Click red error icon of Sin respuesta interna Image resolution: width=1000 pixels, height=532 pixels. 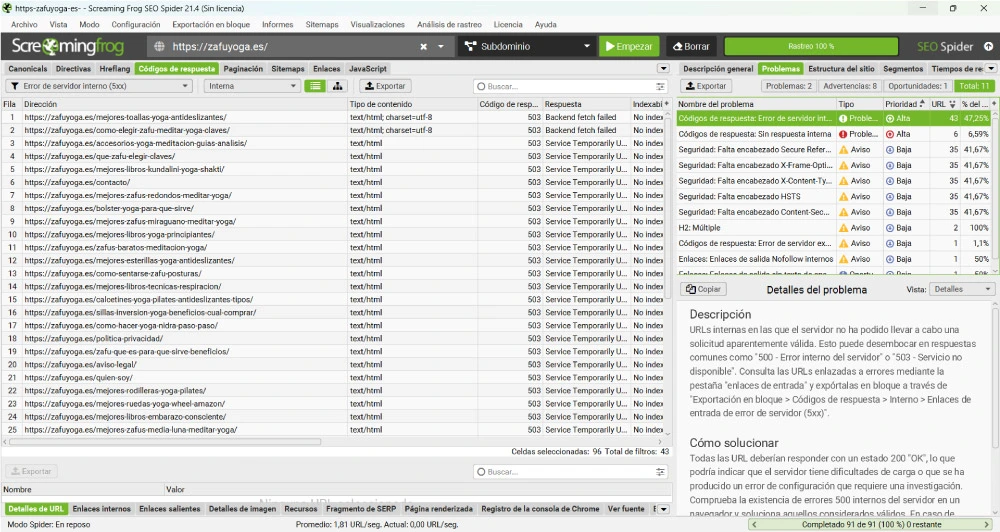click(843, 134)
